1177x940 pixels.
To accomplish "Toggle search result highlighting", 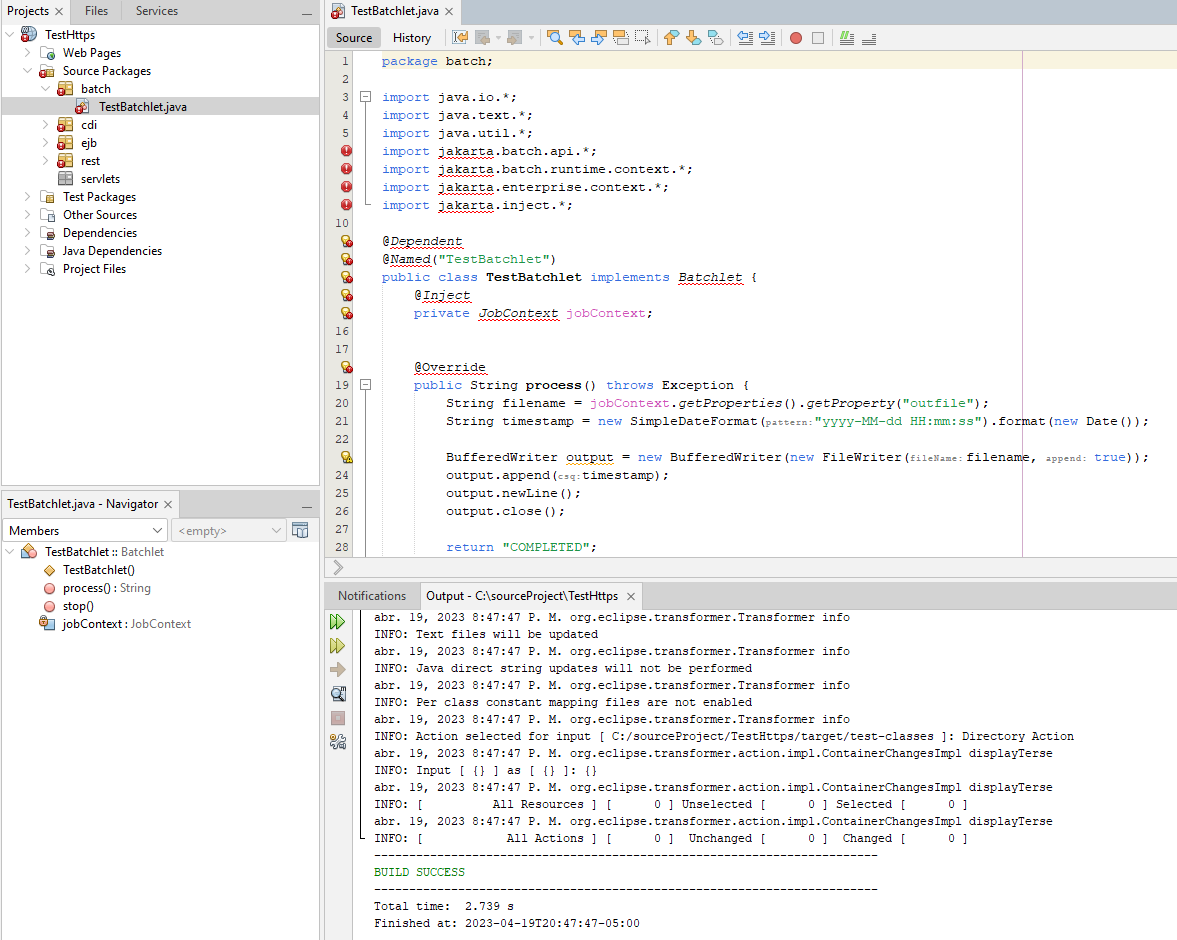I will tap(620, 38).
